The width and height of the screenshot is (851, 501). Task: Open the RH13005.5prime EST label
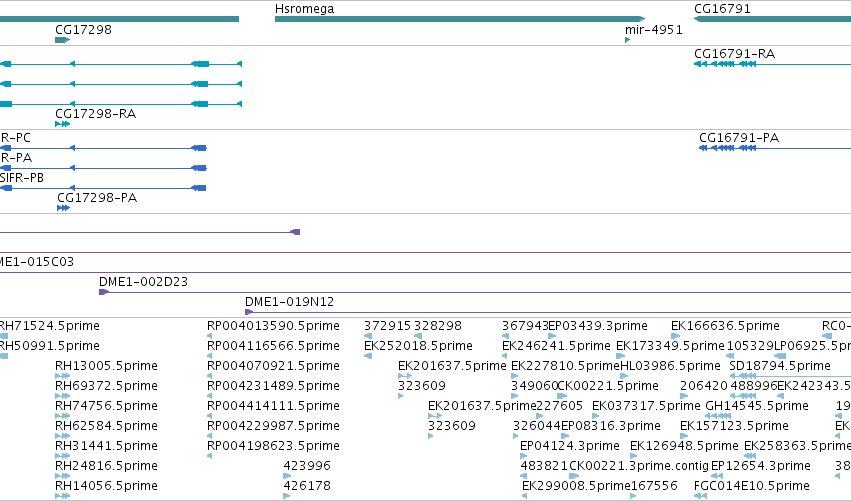[106, 366]
